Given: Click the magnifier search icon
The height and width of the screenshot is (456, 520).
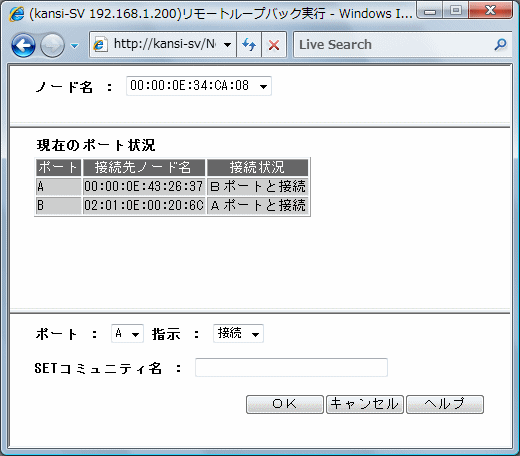Looking at the screenshot, I should (x=500, y=44).
